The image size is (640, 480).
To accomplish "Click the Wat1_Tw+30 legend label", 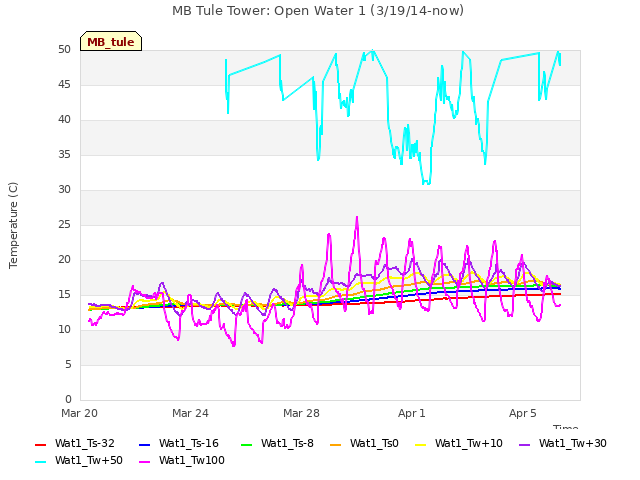I will pyautogui.click(x=573, y=443).
